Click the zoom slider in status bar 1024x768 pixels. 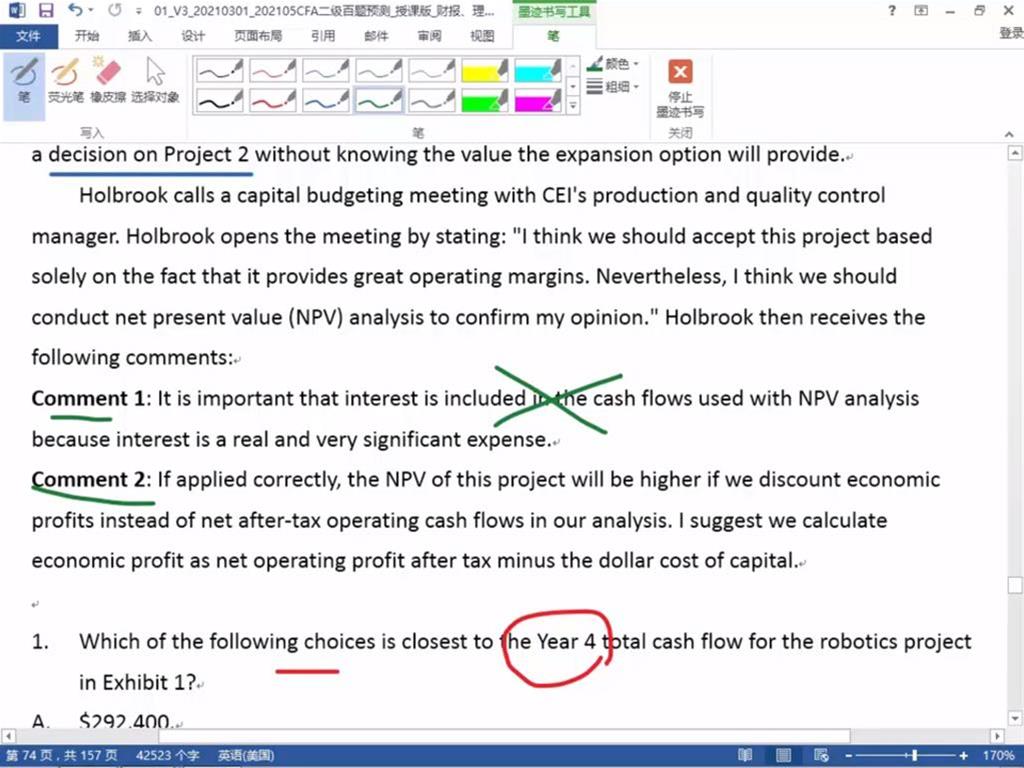click(913, 756)
